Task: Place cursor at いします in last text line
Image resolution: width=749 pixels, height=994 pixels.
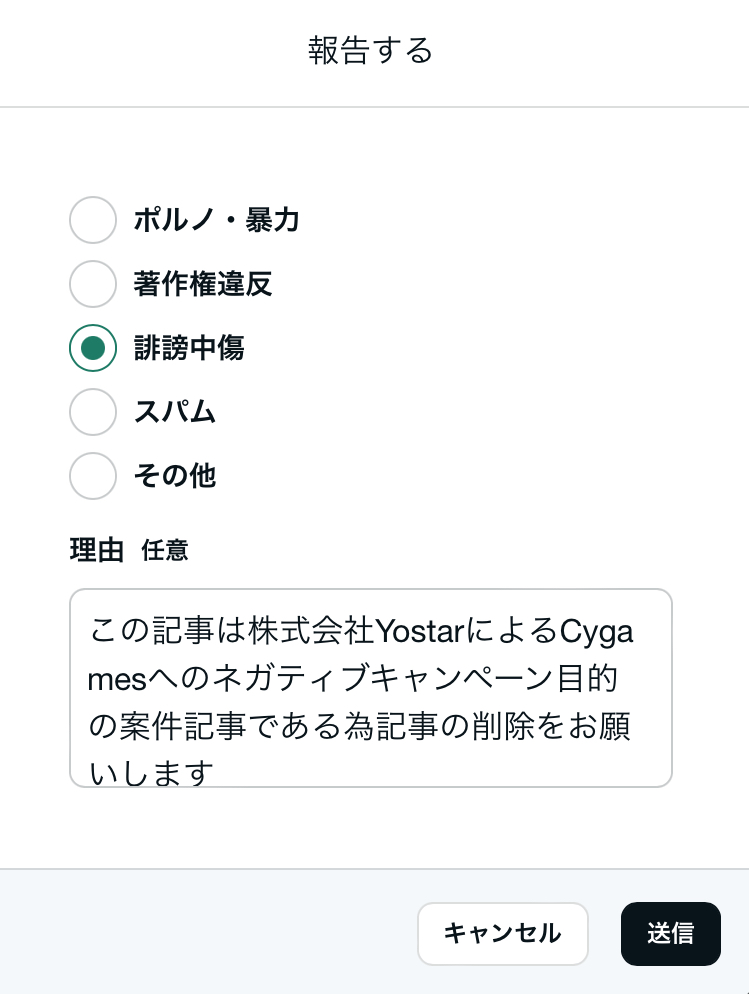Action: tap(151, 773)
